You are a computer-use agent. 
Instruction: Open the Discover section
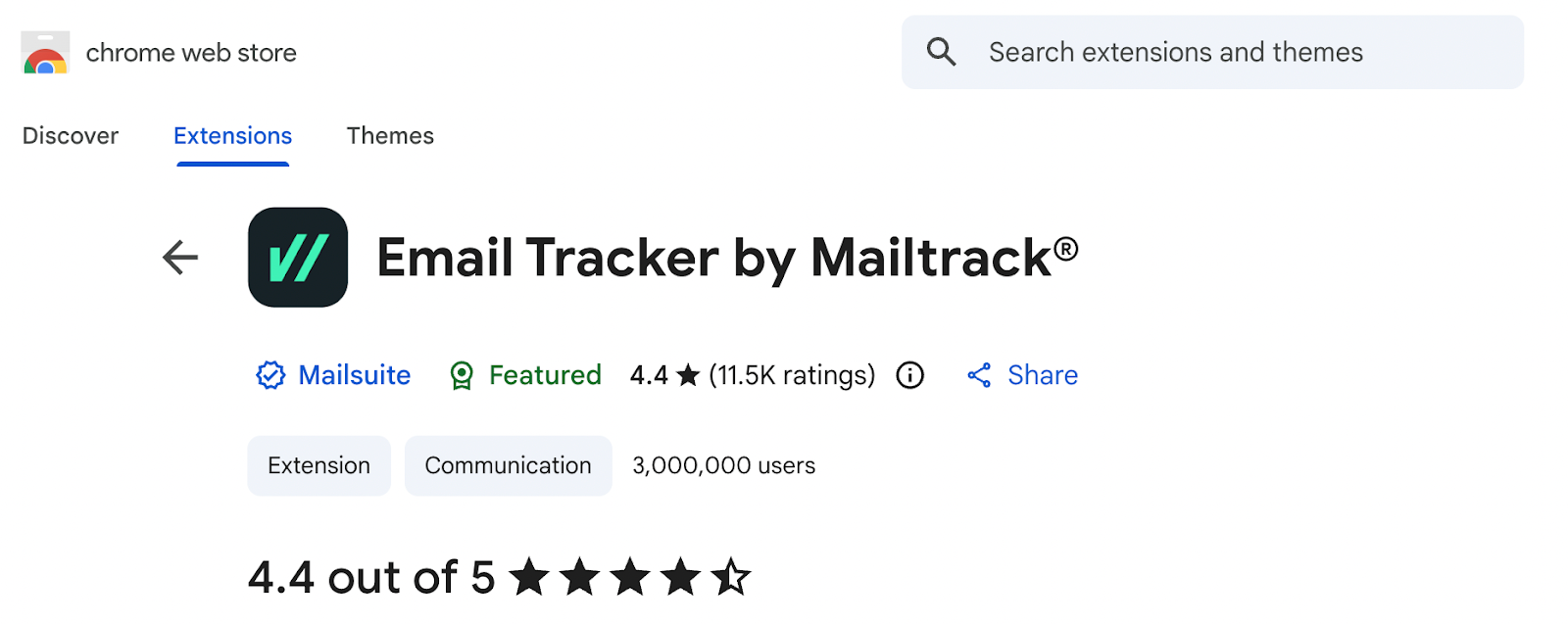[x=70, y=135]
